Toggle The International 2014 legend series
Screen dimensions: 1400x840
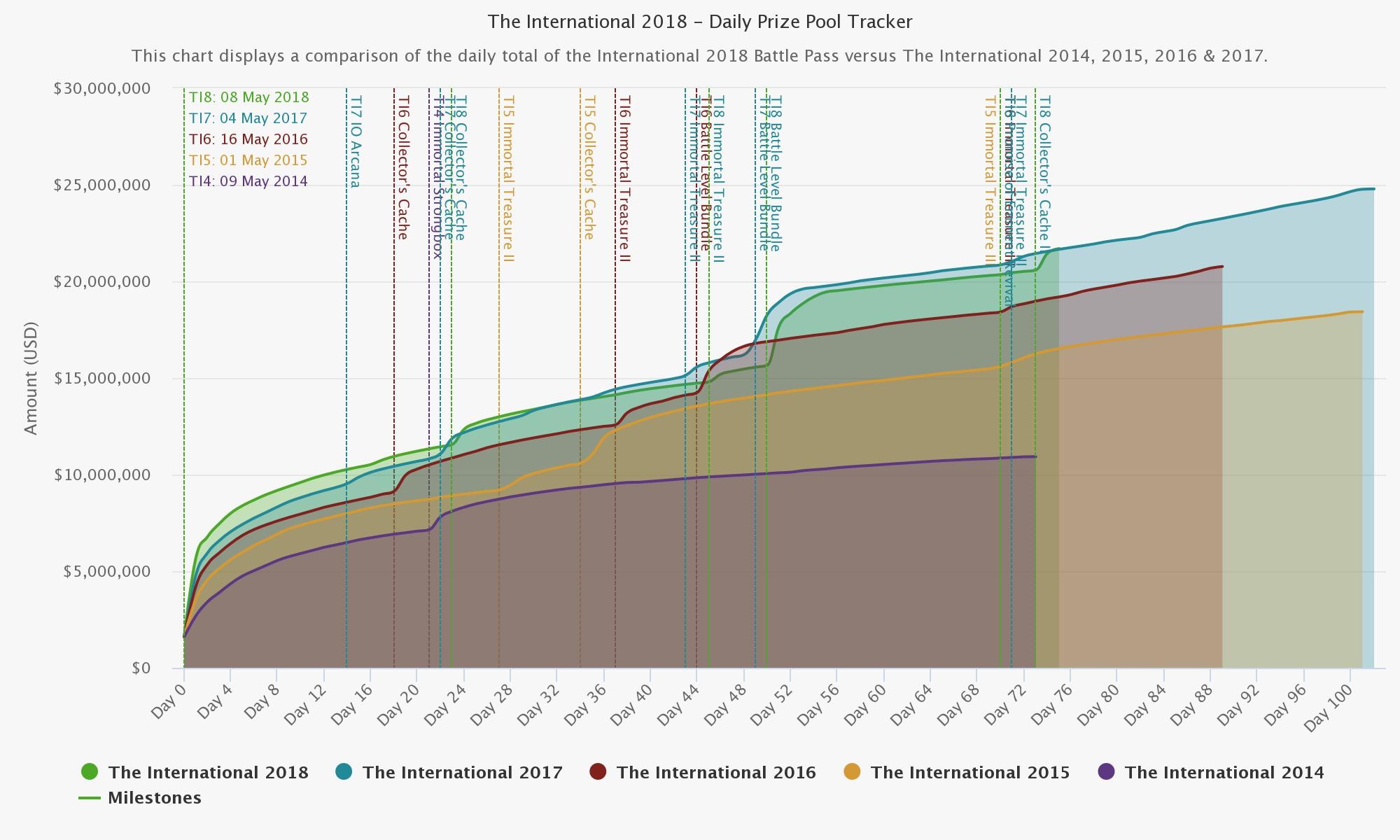1211,772
